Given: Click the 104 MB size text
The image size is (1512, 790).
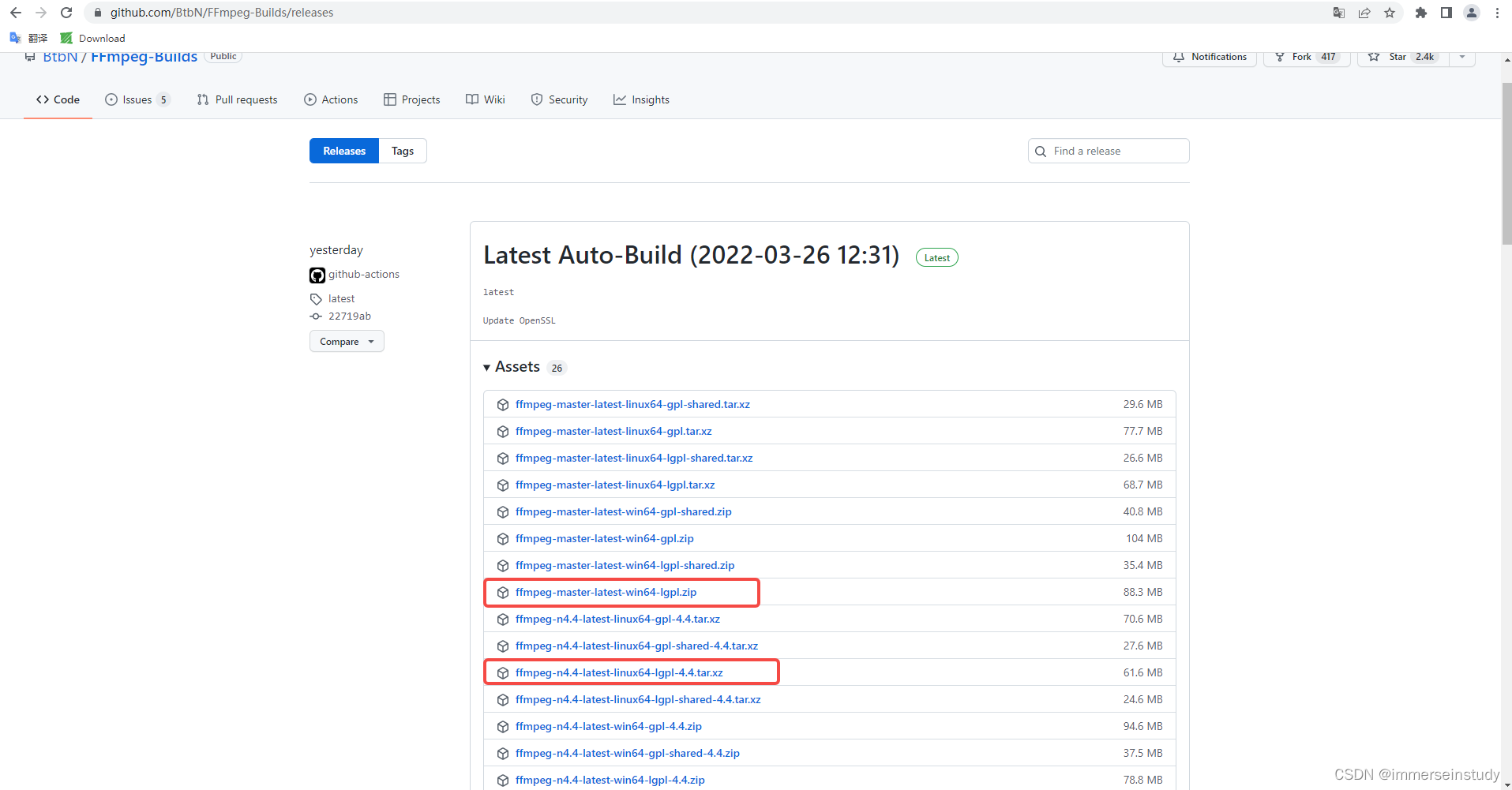Looking at the screenshot, I should 1144,538.
